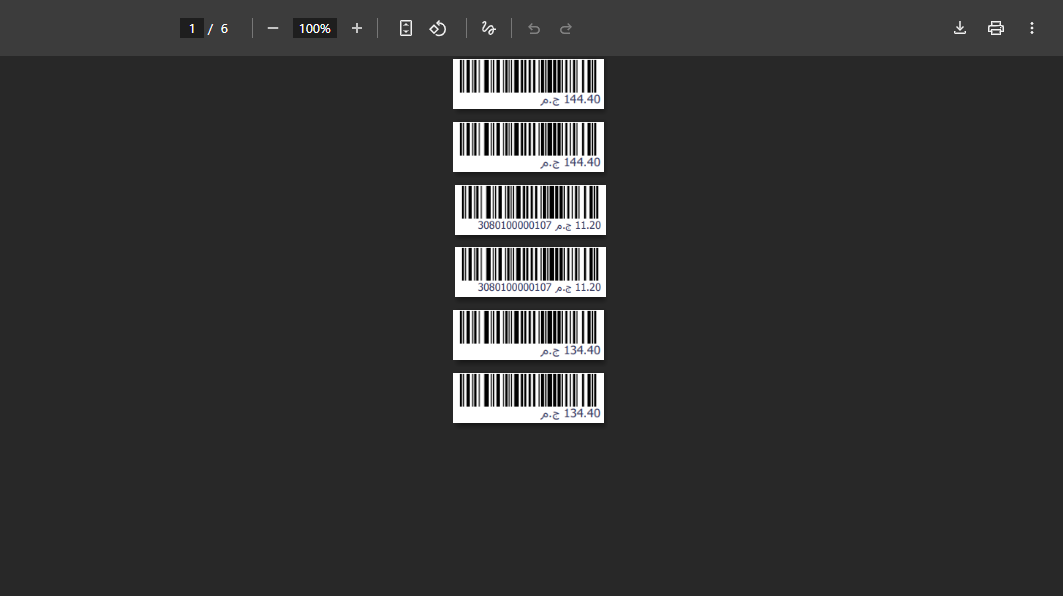1063x596 pixels.
Task: Click the redo arrow icon
Action: pyautogui.click(x=566, y=28)
